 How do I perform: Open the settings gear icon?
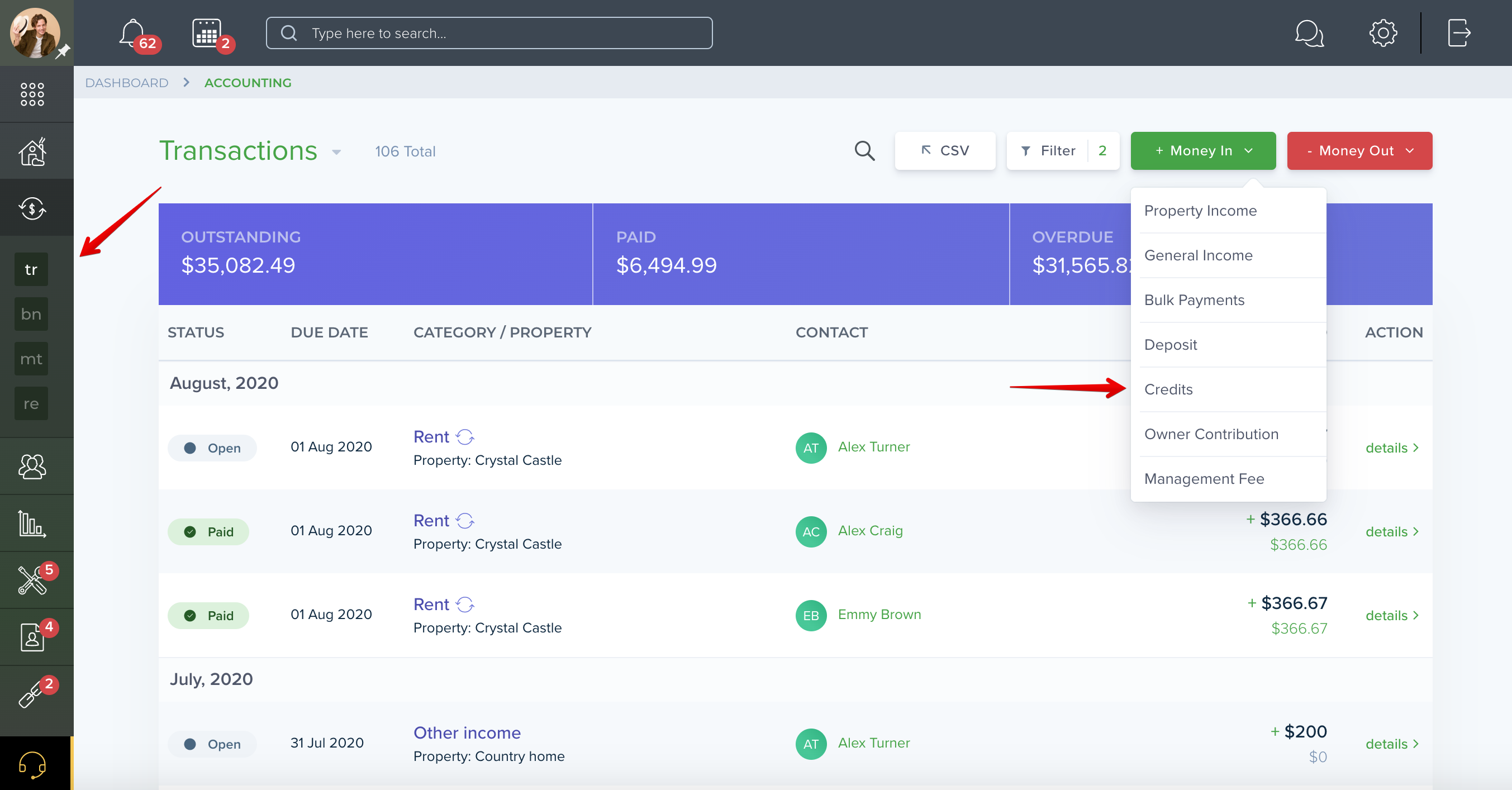[x=1383, y=33]
